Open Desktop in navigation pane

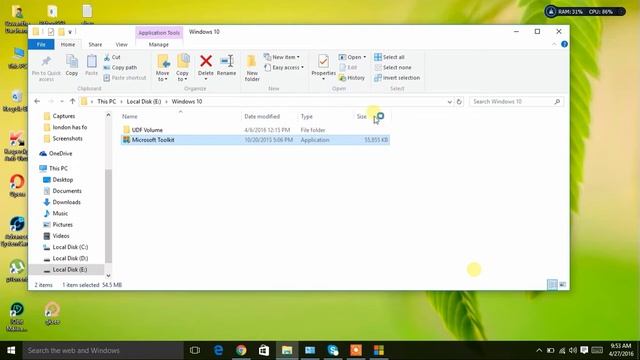[62, 180]
